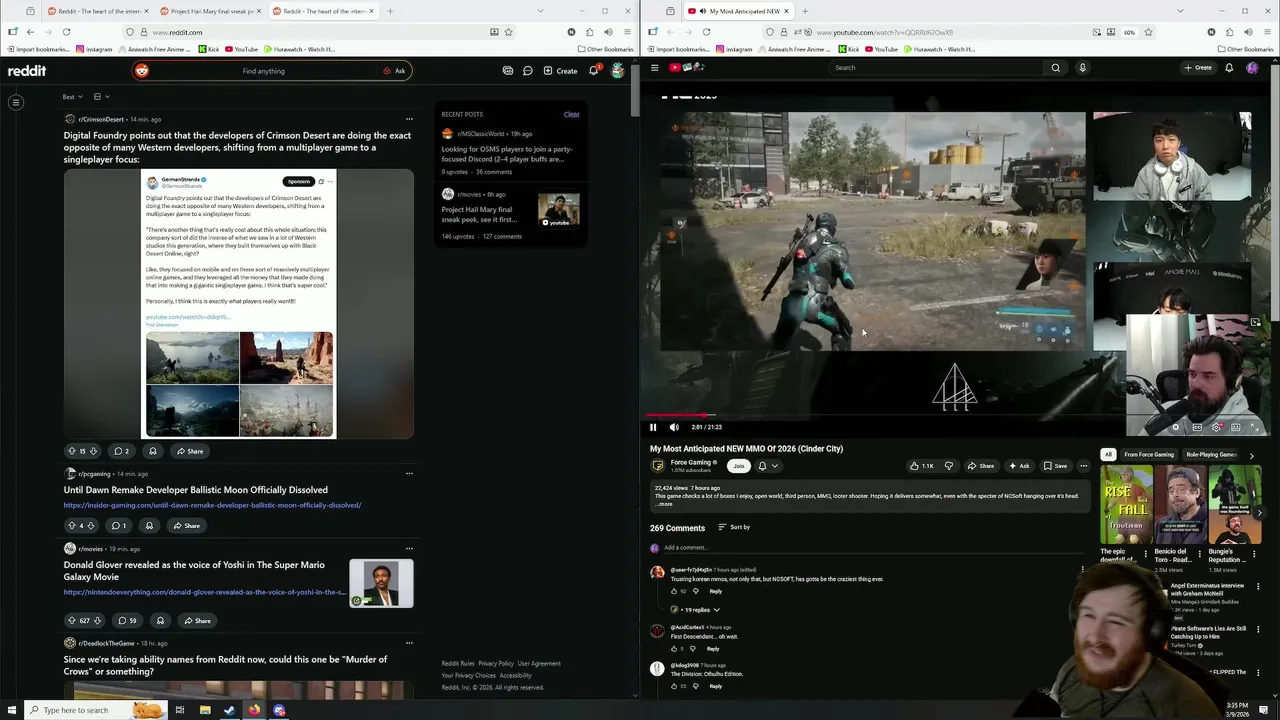The image size is (1280, 720).
Task: Open comments Sort by dropdown
Action: point(734,527)
